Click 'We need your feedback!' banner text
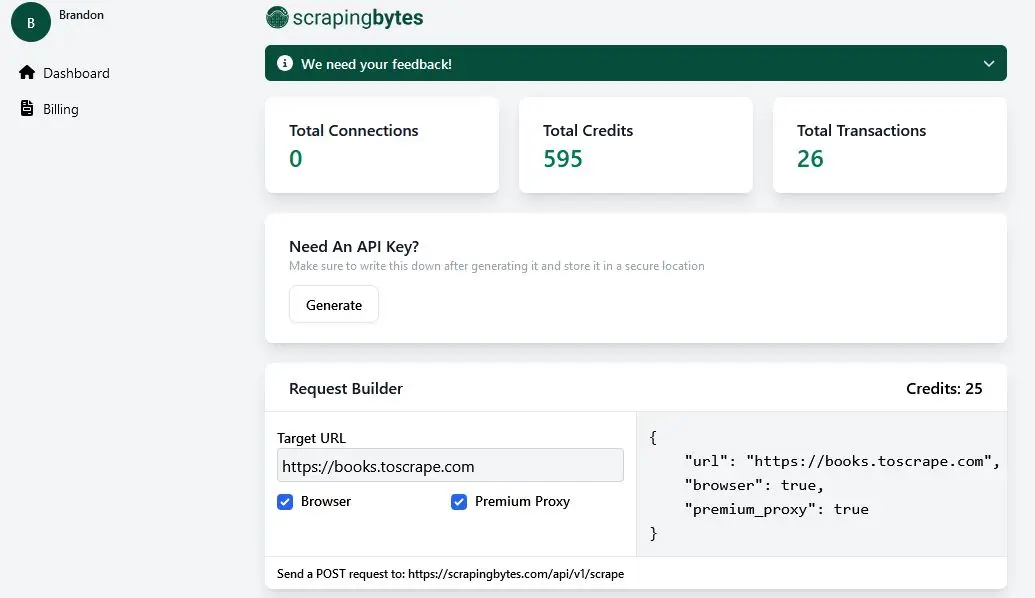Image resolution: width=1035 pixels, height=598 pixels. point(376,64)
